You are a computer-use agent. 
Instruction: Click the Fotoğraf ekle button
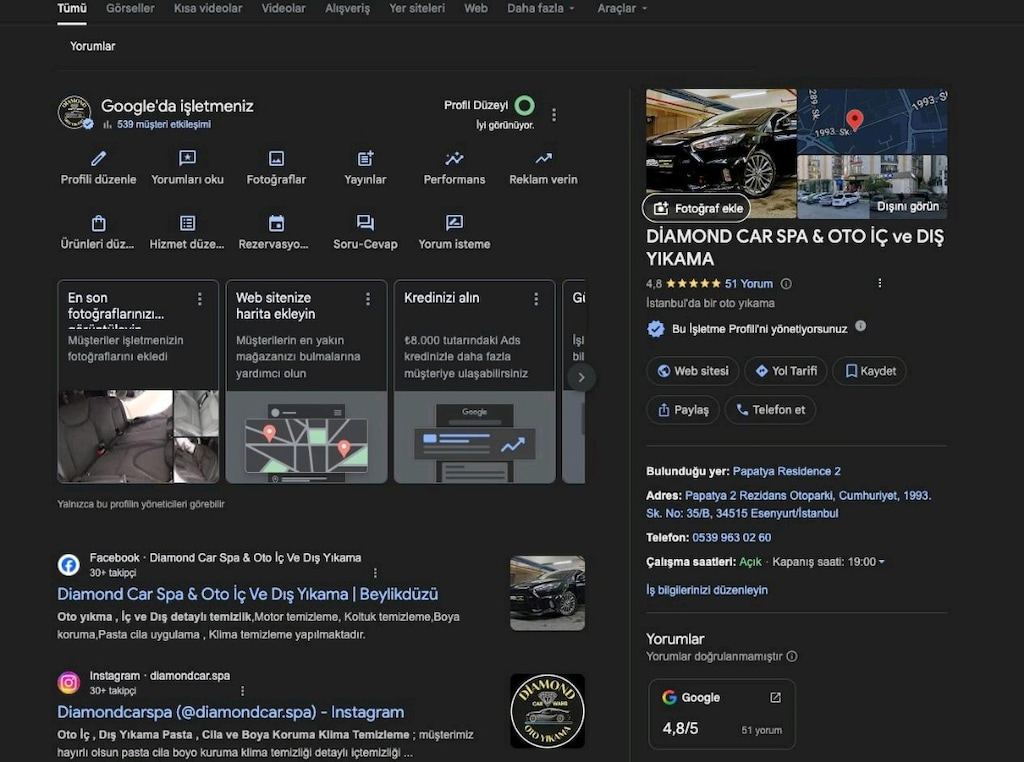pyautogui.click(x=697, y=208)
